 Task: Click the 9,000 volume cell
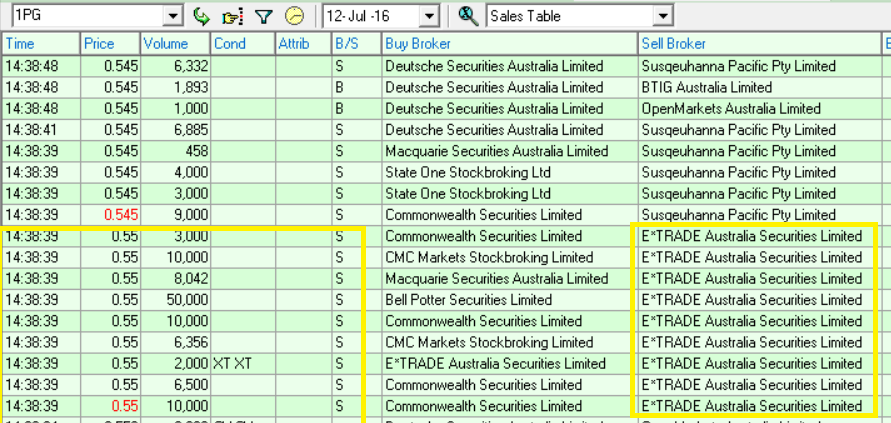point(175,215)
